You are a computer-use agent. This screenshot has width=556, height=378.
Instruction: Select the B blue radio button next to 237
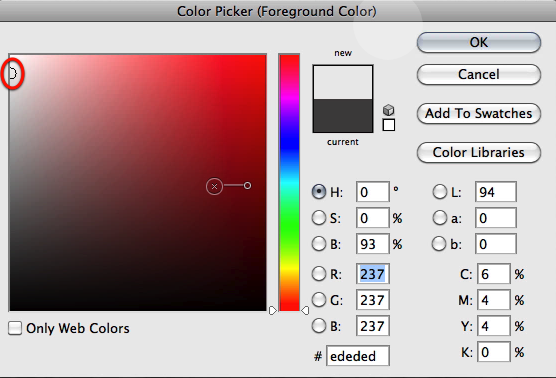coord(319,326)
